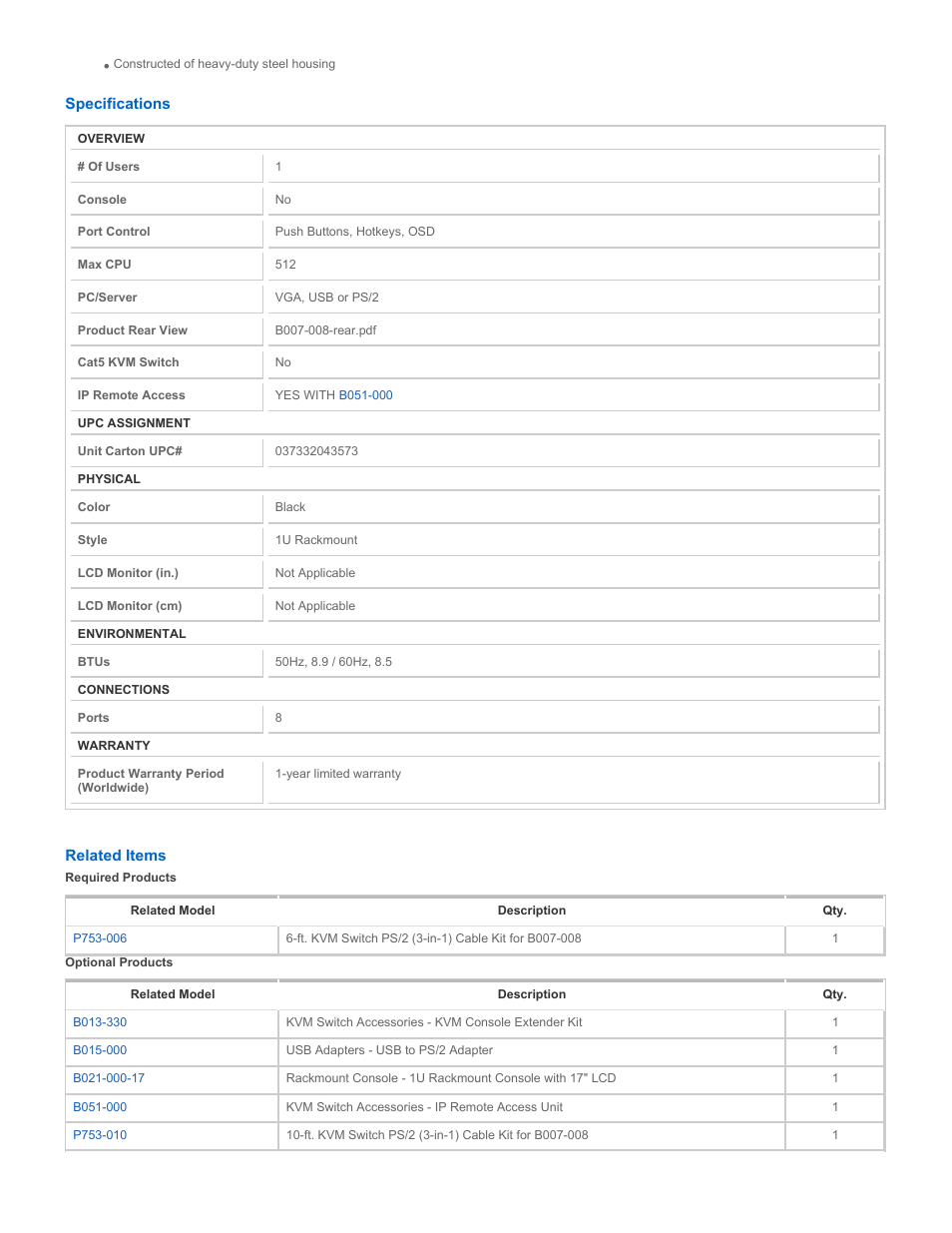
Task: Select the Color value Black
Action: point(290,507)
